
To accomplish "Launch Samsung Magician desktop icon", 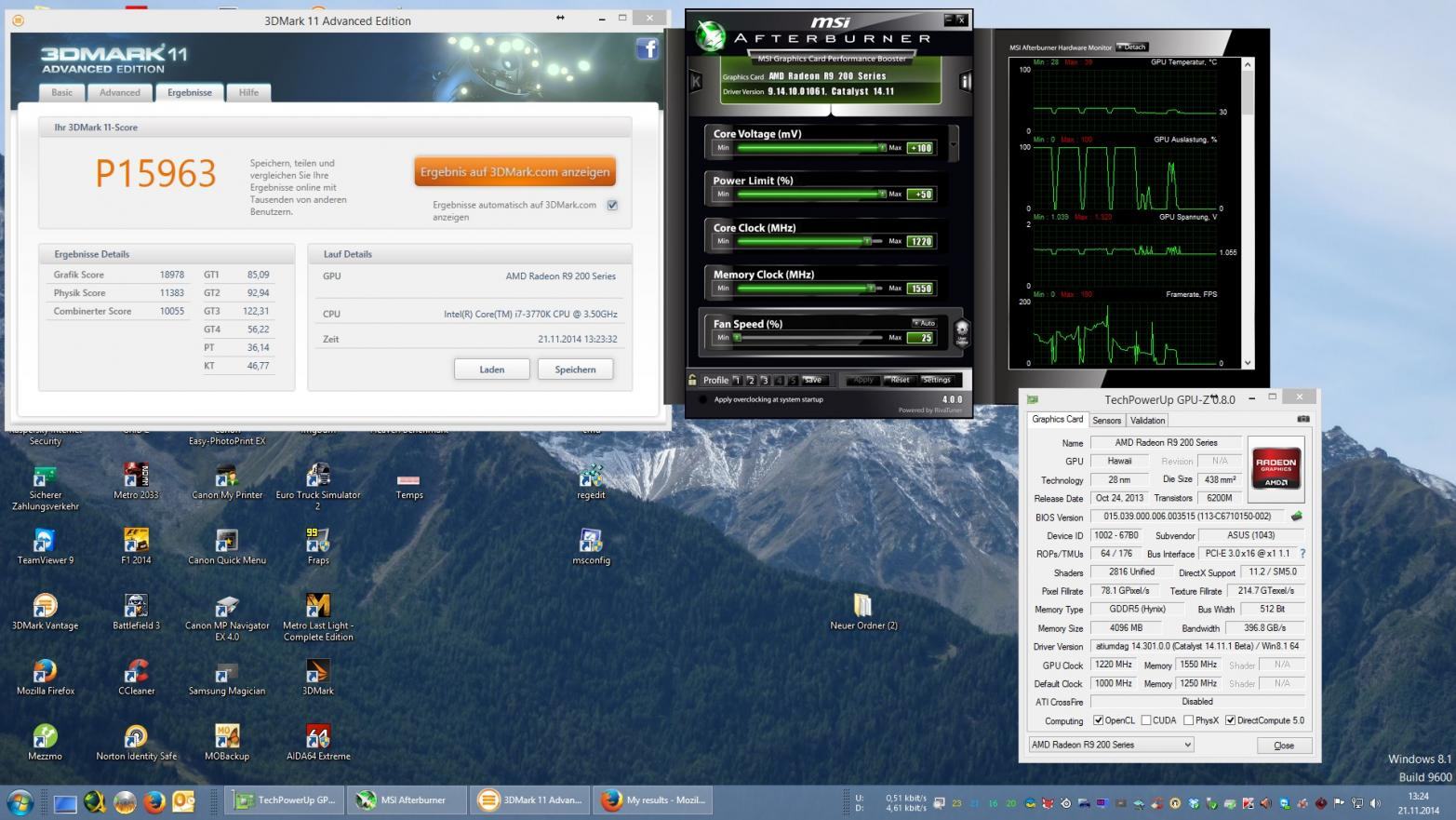I will click(227, 677).
